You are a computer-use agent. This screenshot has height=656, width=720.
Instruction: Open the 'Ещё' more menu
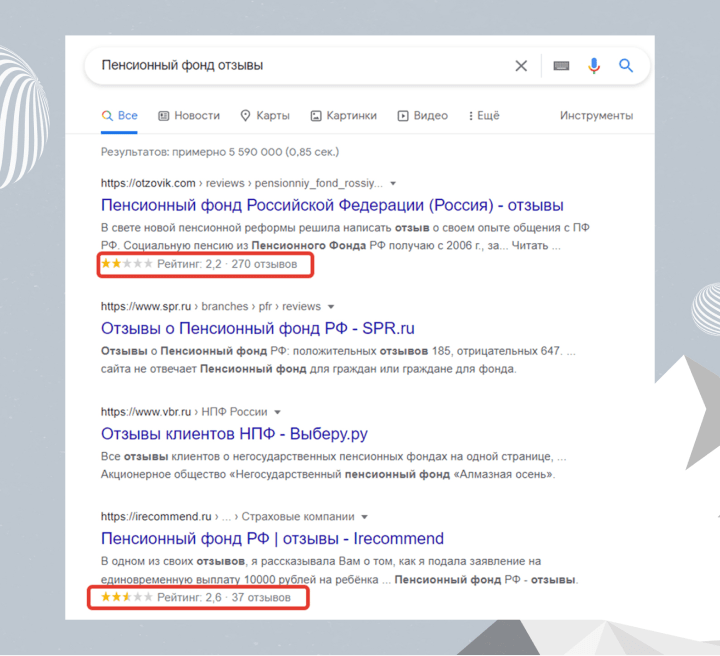pyautogui.click(x=484, y=116)
